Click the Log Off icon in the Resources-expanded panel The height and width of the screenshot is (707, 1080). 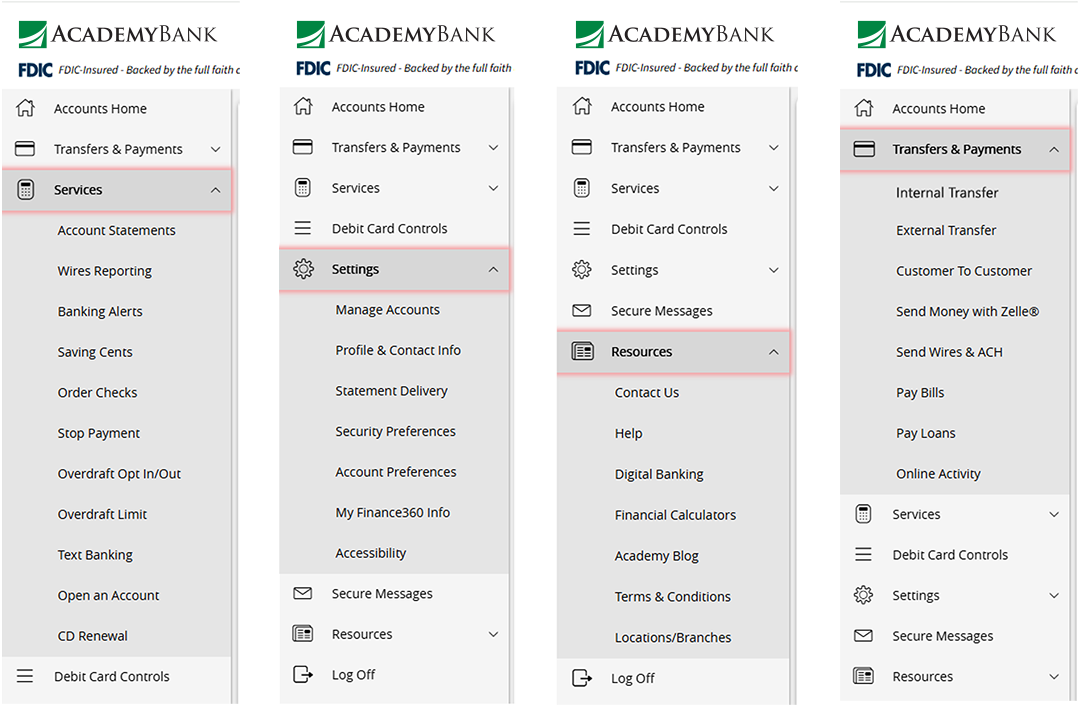pyautogui.click(x=582, y=678)
